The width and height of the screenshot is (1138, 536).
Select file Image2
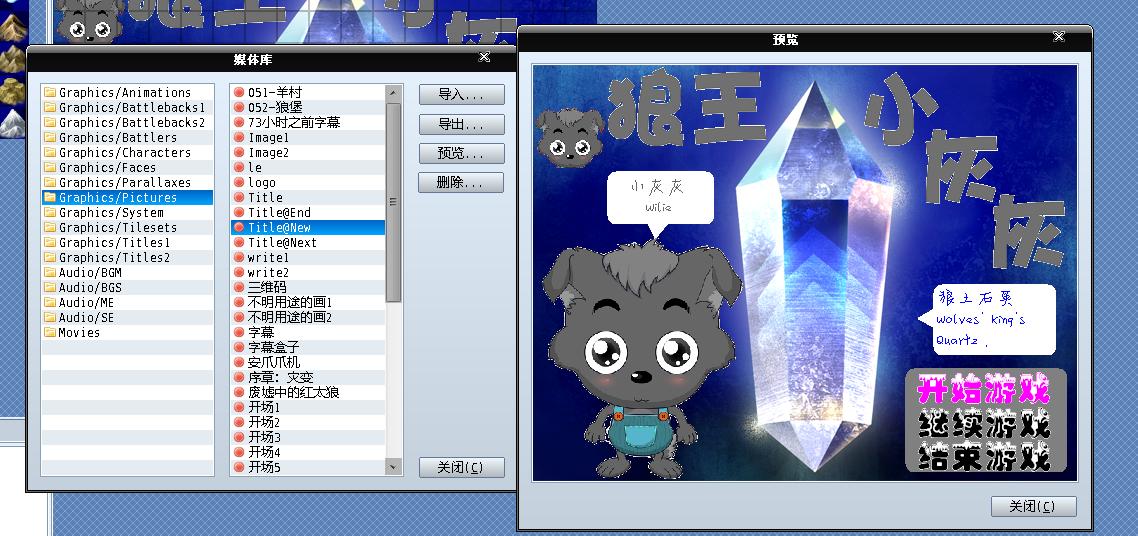point(308,152)
